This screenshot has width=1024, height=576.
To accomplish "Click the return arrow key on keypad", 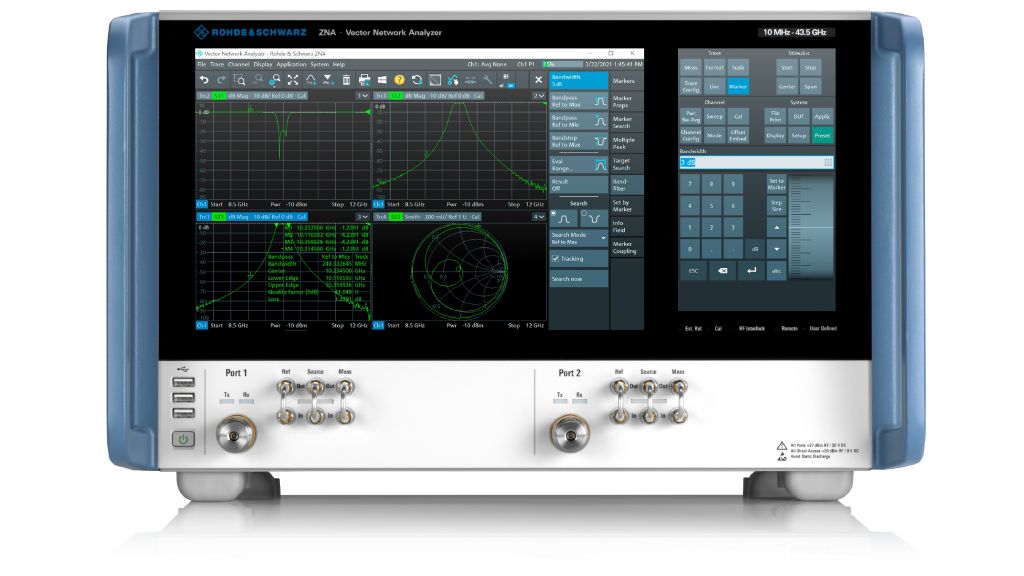I will (x=752, y=270).
